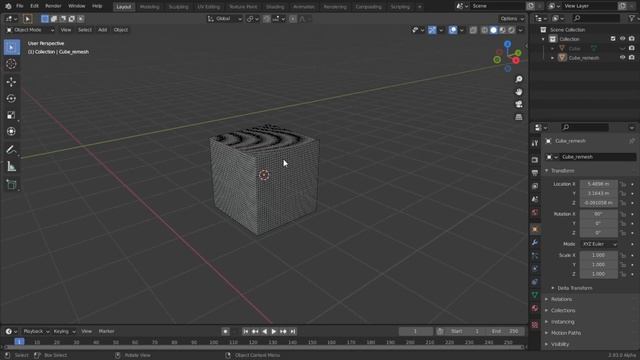640x360 pixels.
Task: Open the timeline Playback popover
Action: click(x=36, y=331)
